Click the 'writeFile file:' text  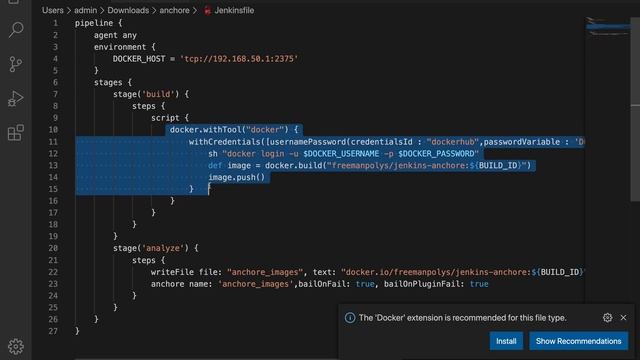point(187,272)
